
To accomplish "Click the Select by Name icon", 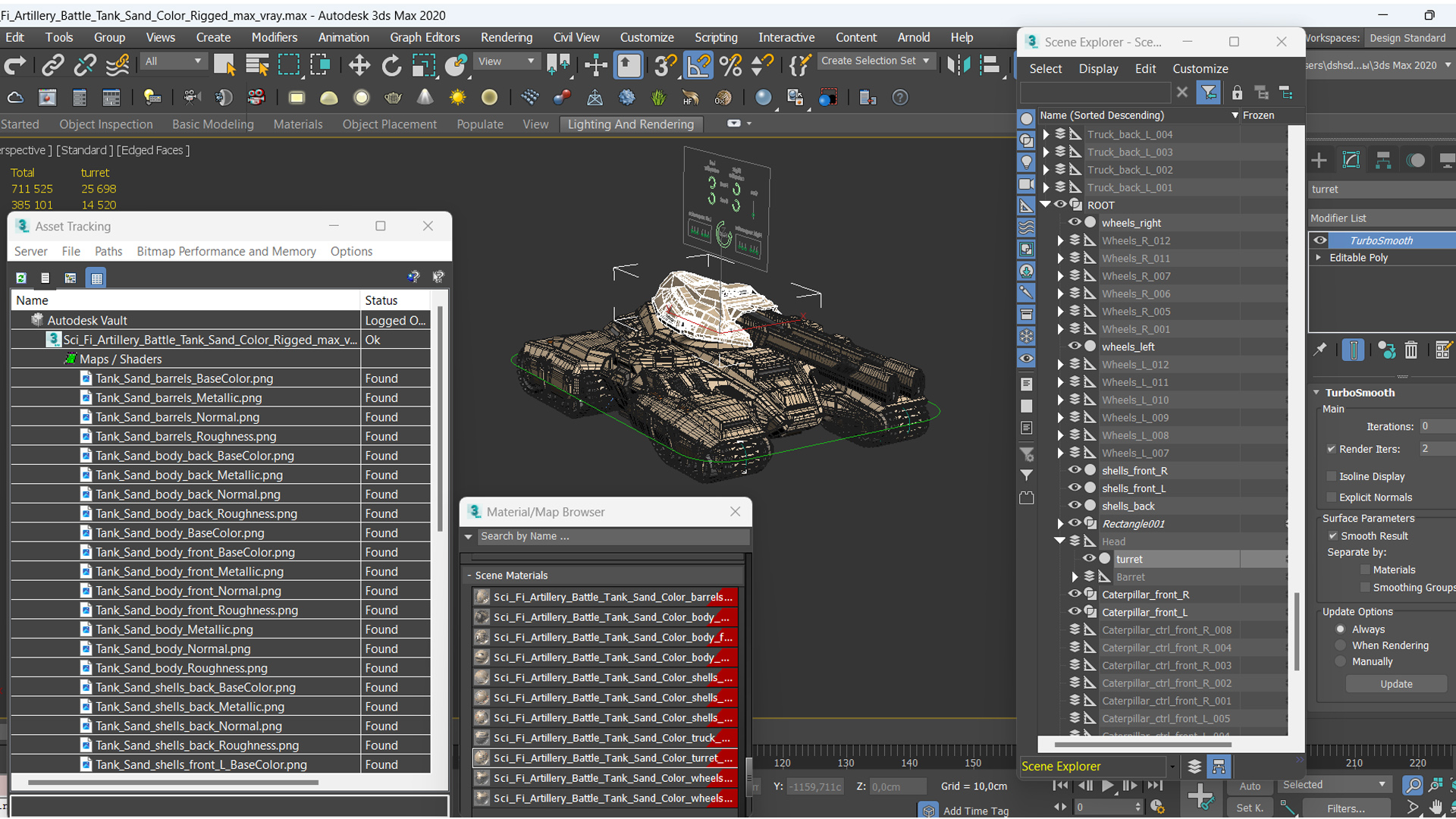I will [257, 65].
